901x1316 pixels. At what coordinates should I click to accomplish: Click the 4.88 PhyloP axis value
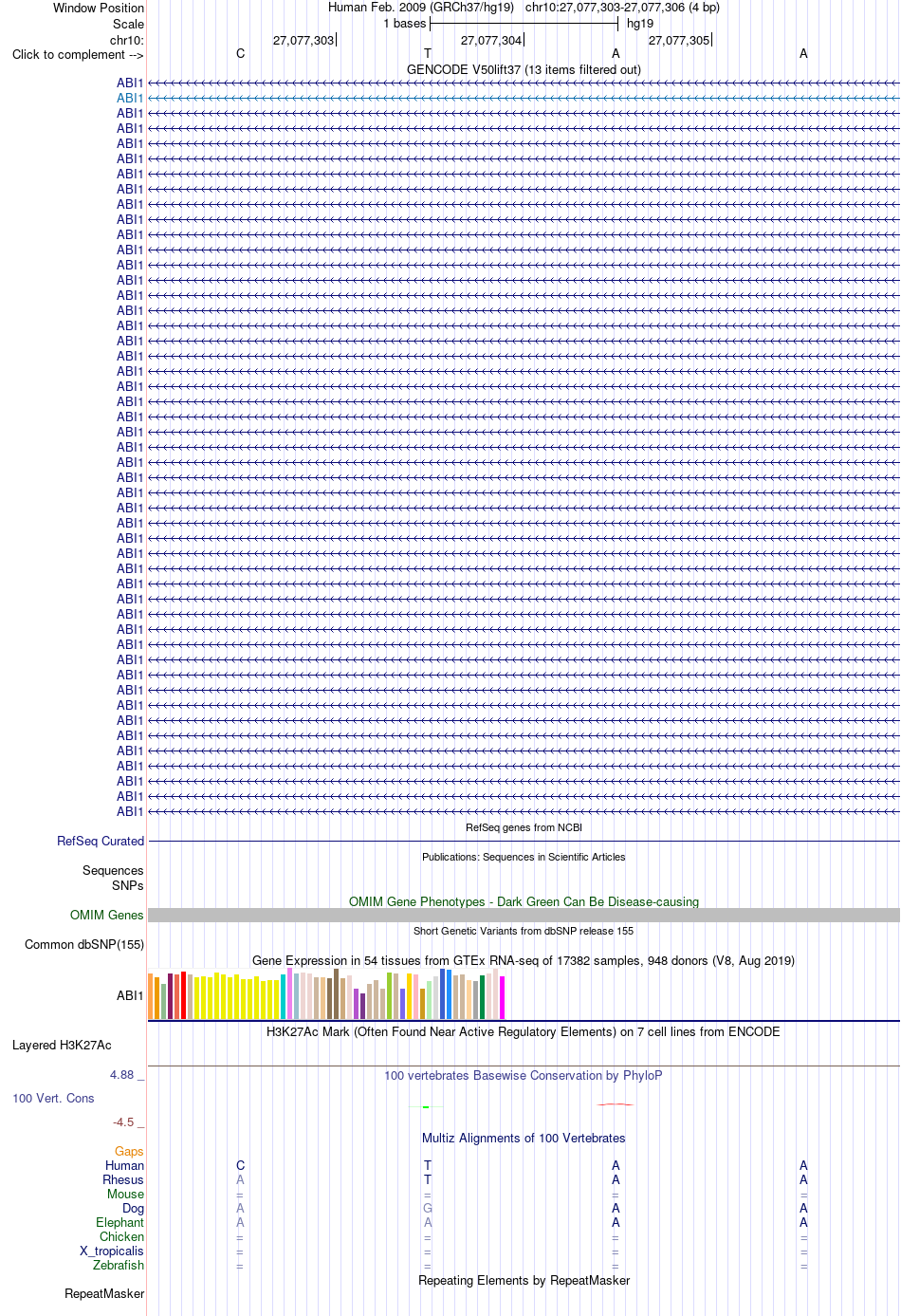point(122,1074)
